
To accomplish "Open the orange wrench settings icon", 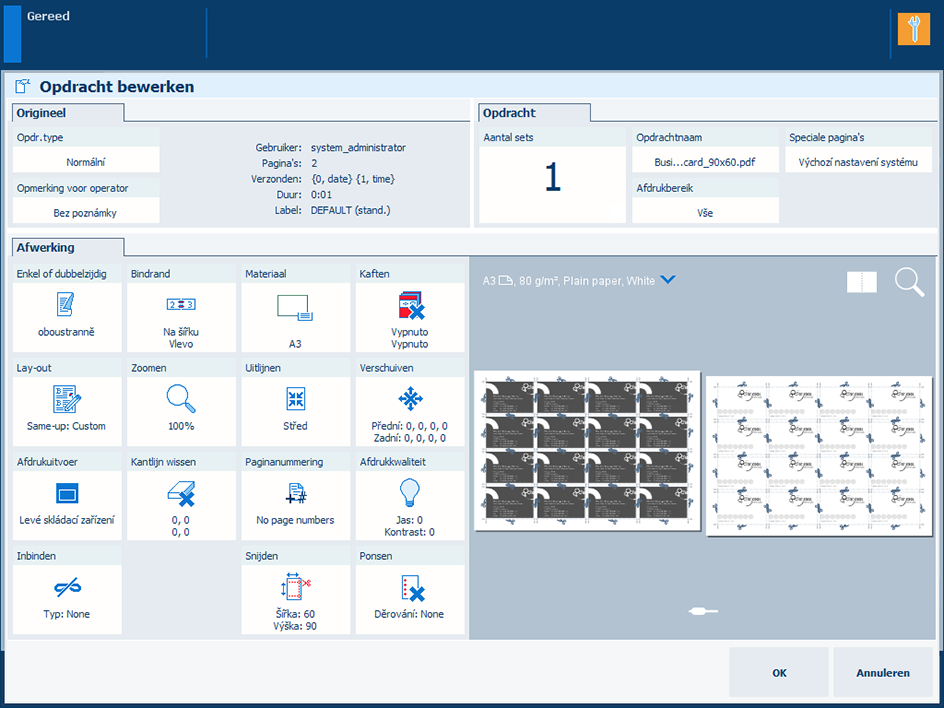I will pos(913,28).
